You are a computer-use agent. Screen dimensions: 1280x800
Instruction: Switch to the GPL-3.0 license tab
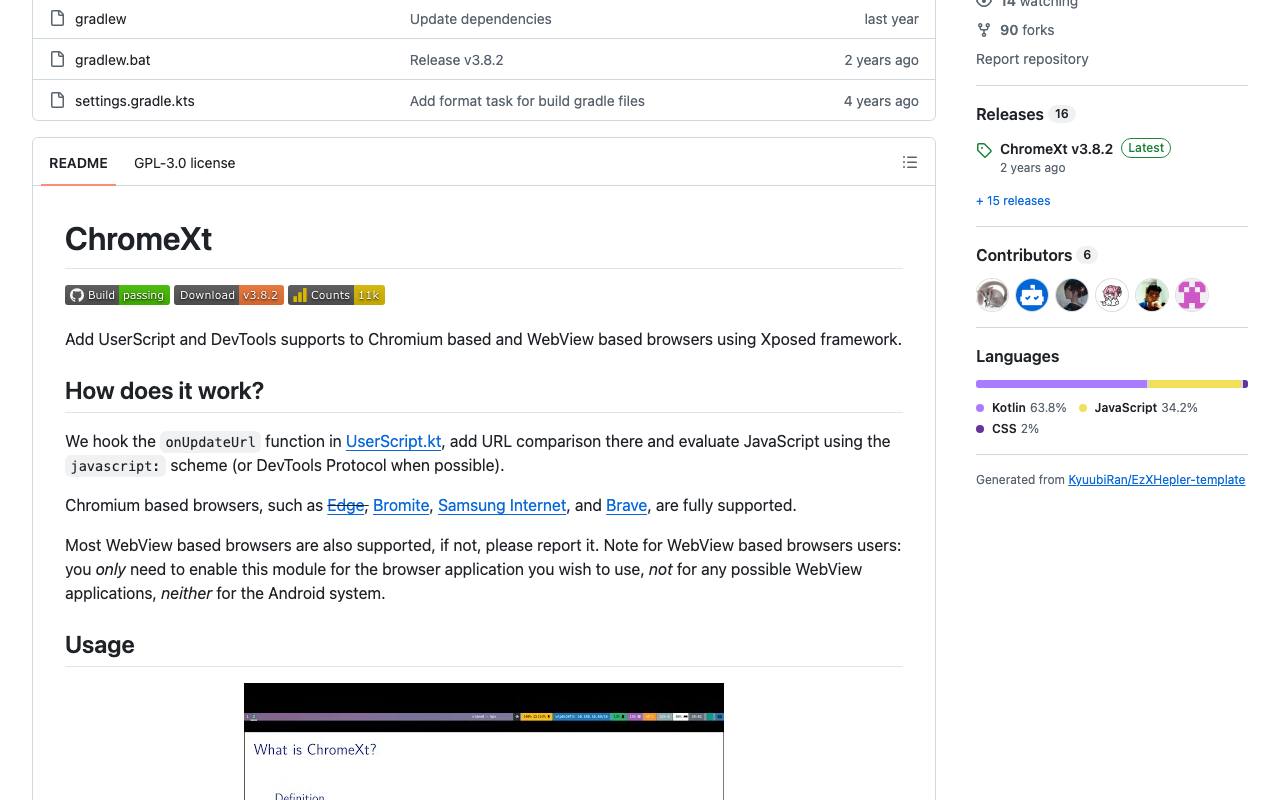185,163
